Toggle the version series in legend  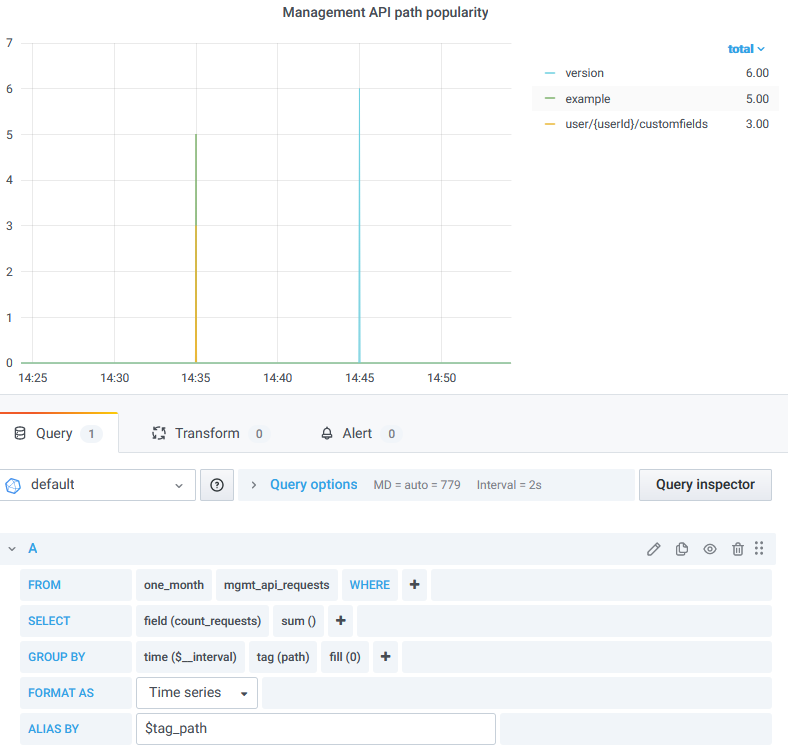click(584, 73)
